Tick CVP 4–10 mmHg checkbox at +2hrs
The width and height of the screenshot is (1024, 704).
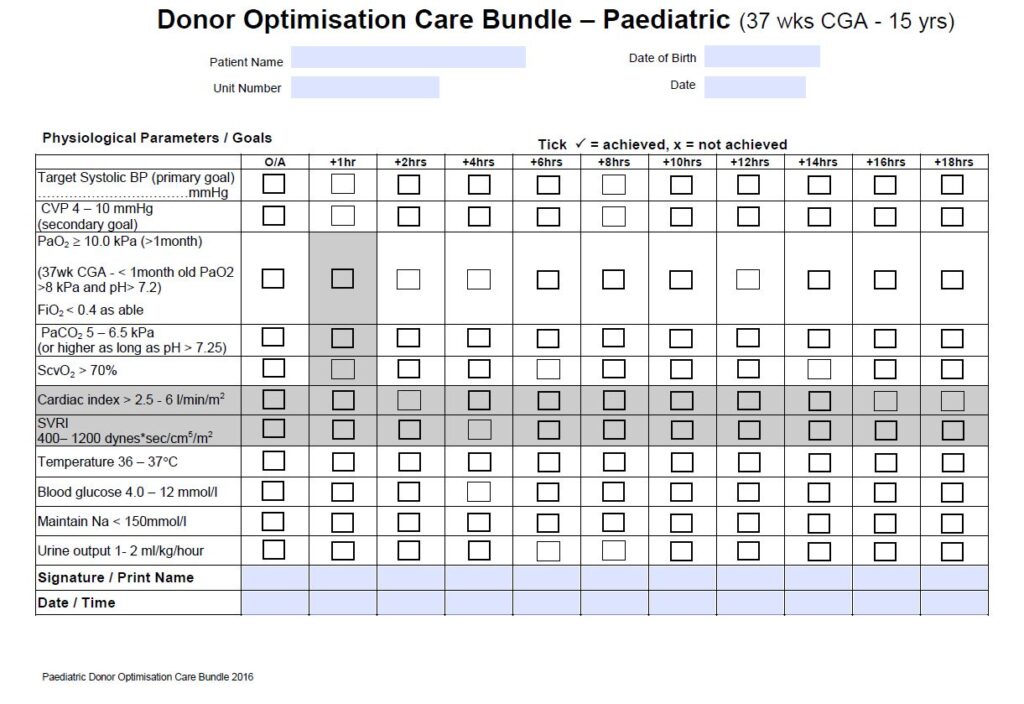click(x=409, y=216)
